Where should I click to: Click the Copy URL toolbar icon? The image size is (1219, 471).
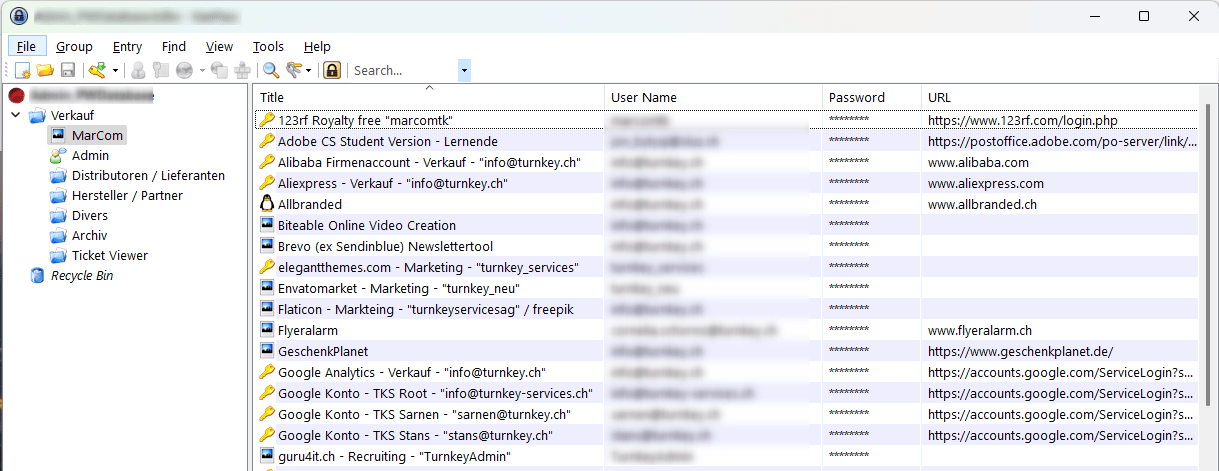click(219, 70)
